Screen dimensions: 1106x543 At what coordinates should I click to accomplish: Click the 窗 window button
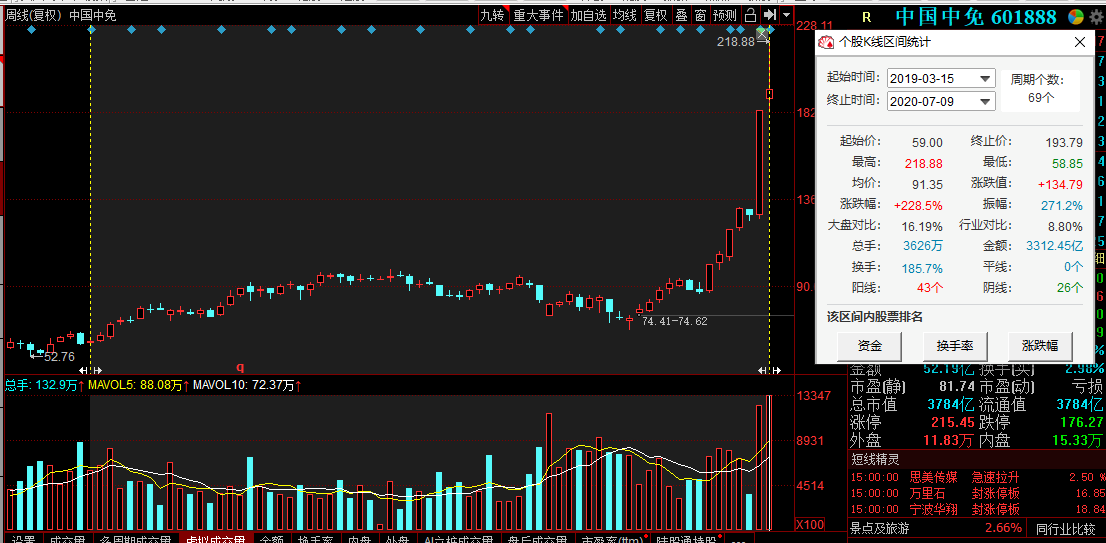[x=700, y=15]
